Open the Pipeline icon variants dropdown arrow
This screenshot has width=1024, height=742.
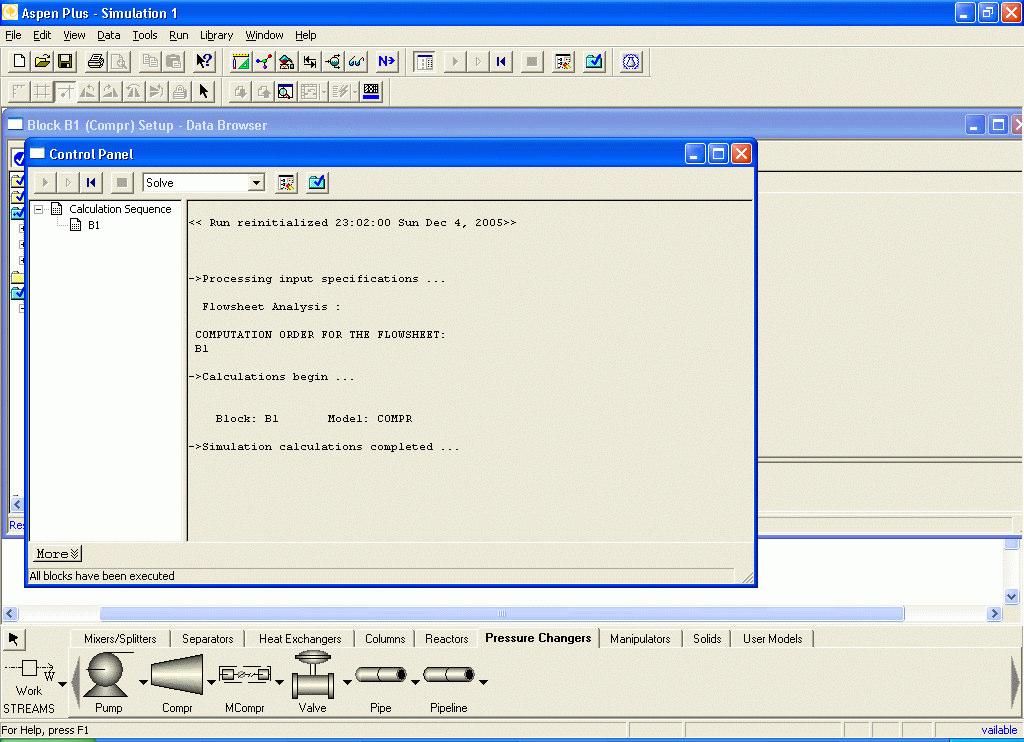tap(483, 682)
